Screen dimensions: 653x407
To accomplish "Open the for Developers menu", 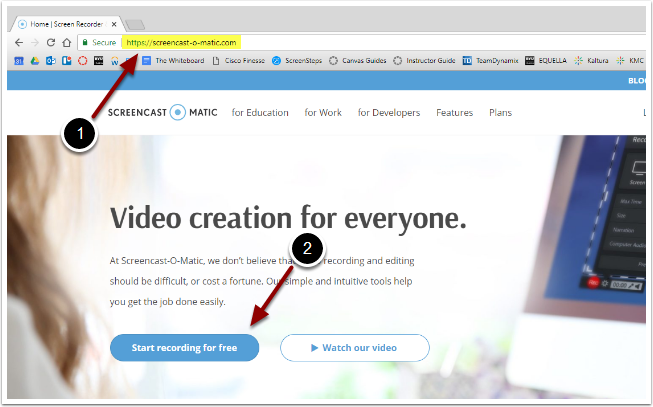I will [389, 112].
